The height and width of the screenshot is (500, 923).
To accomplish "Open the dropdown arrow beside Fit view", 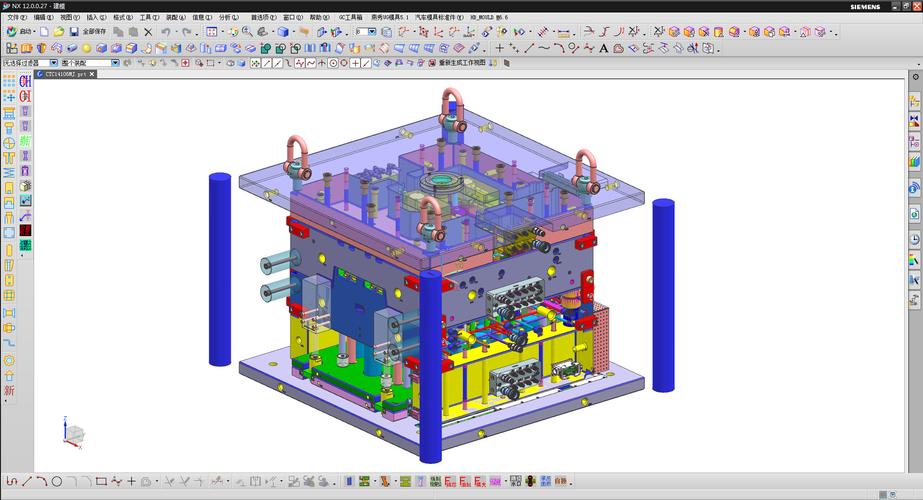I will [222, 32].
